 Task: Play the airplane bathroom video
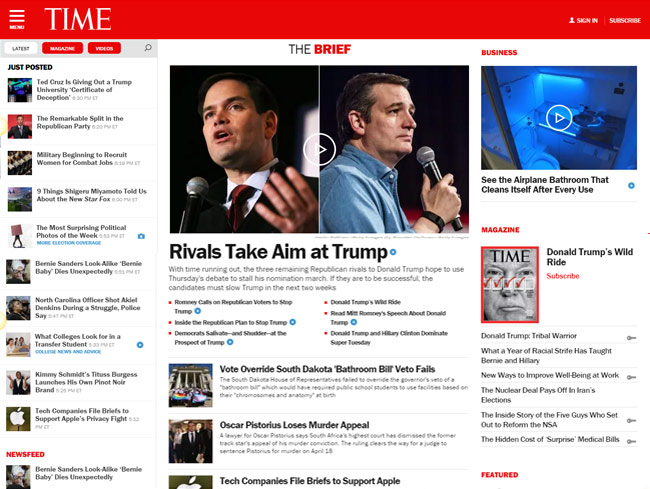(x=559, y=118)
